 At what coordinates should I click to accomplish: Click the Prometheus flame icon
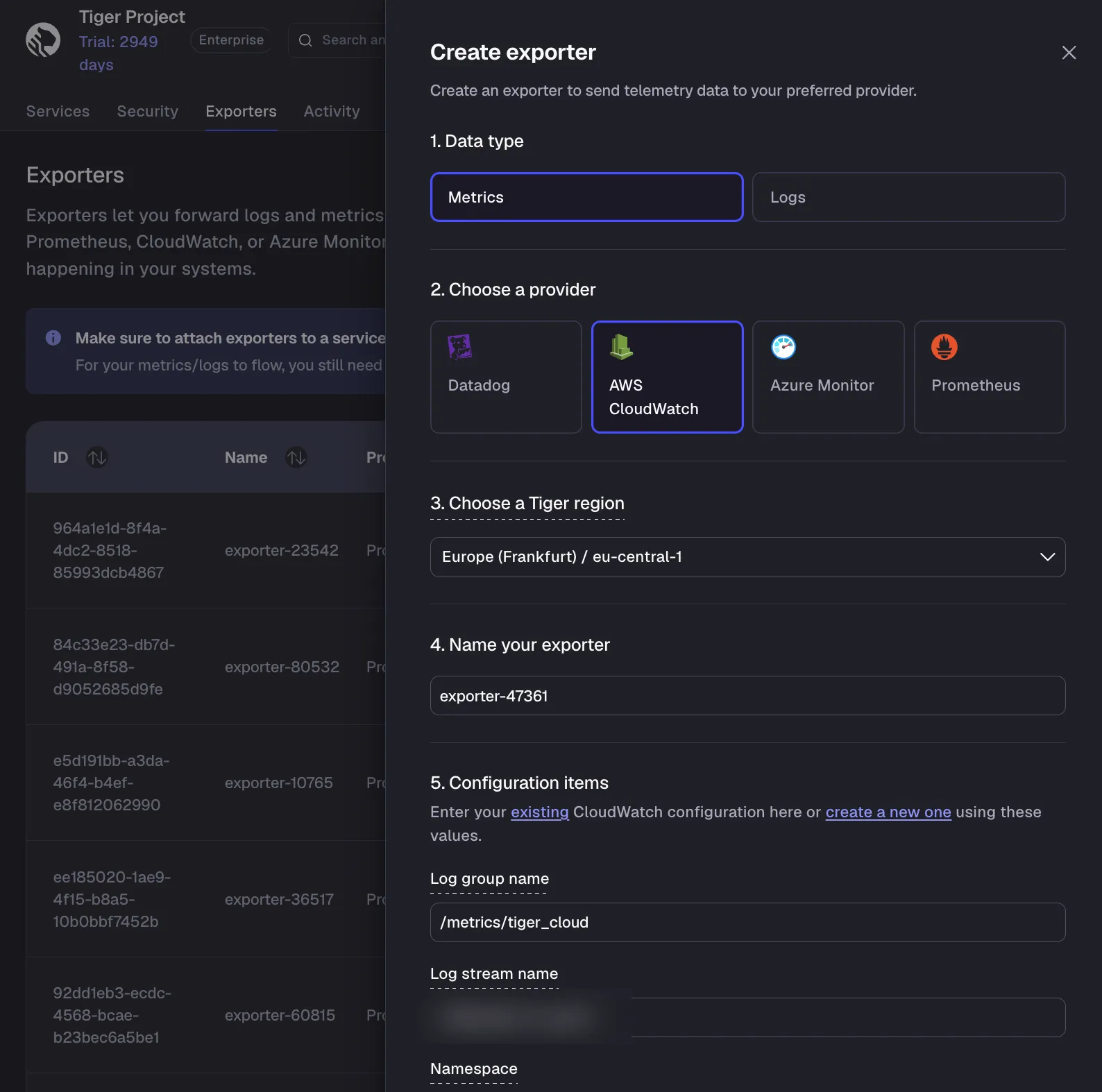coord(944,347)
